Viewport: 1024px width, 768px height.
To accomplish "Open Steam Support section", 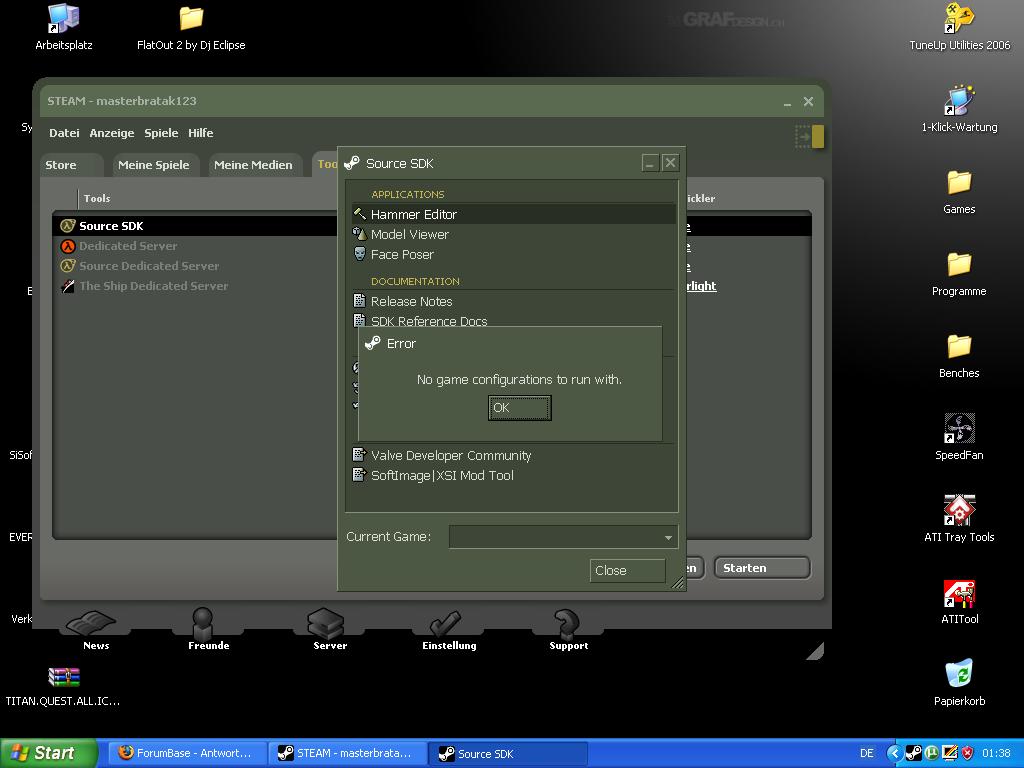I will [568, 630].
